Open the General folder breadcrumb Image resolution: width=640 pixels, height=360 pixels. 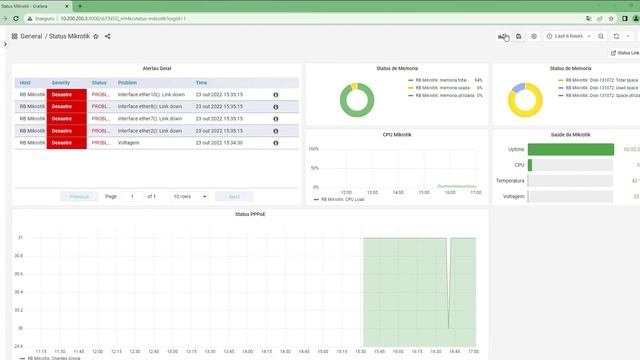pyautogui.click(x=31, y=36)
